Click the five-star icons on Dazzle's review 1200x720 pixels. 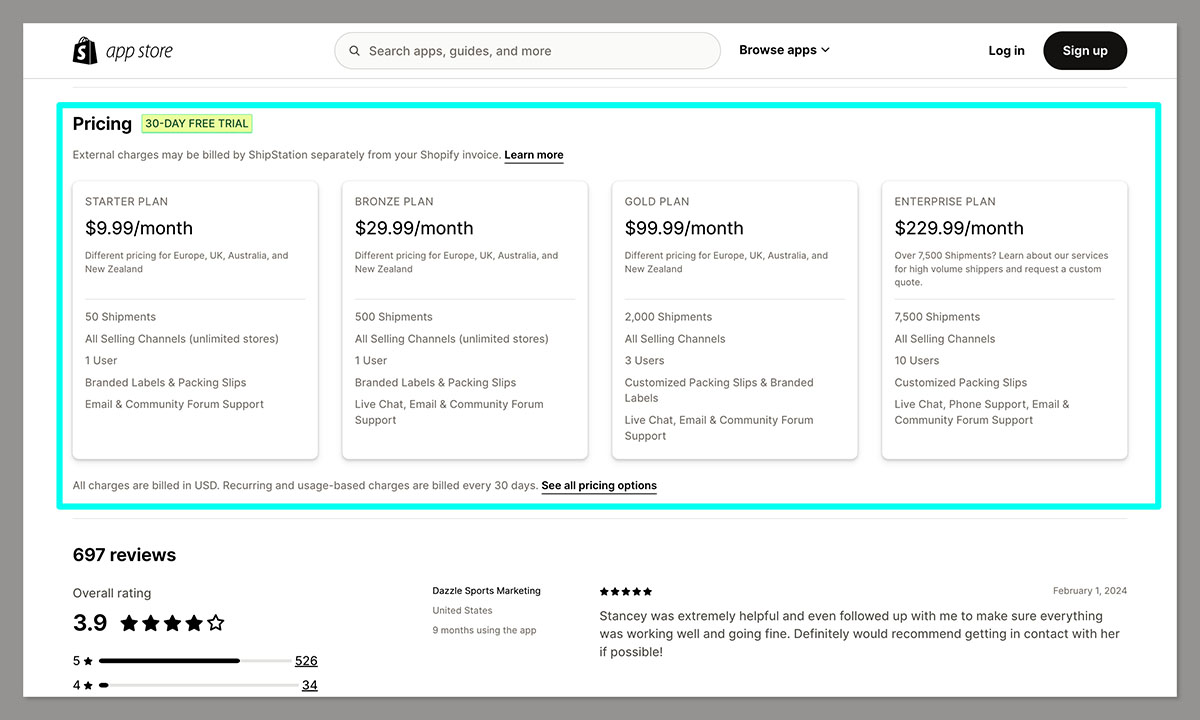(625, 591)
